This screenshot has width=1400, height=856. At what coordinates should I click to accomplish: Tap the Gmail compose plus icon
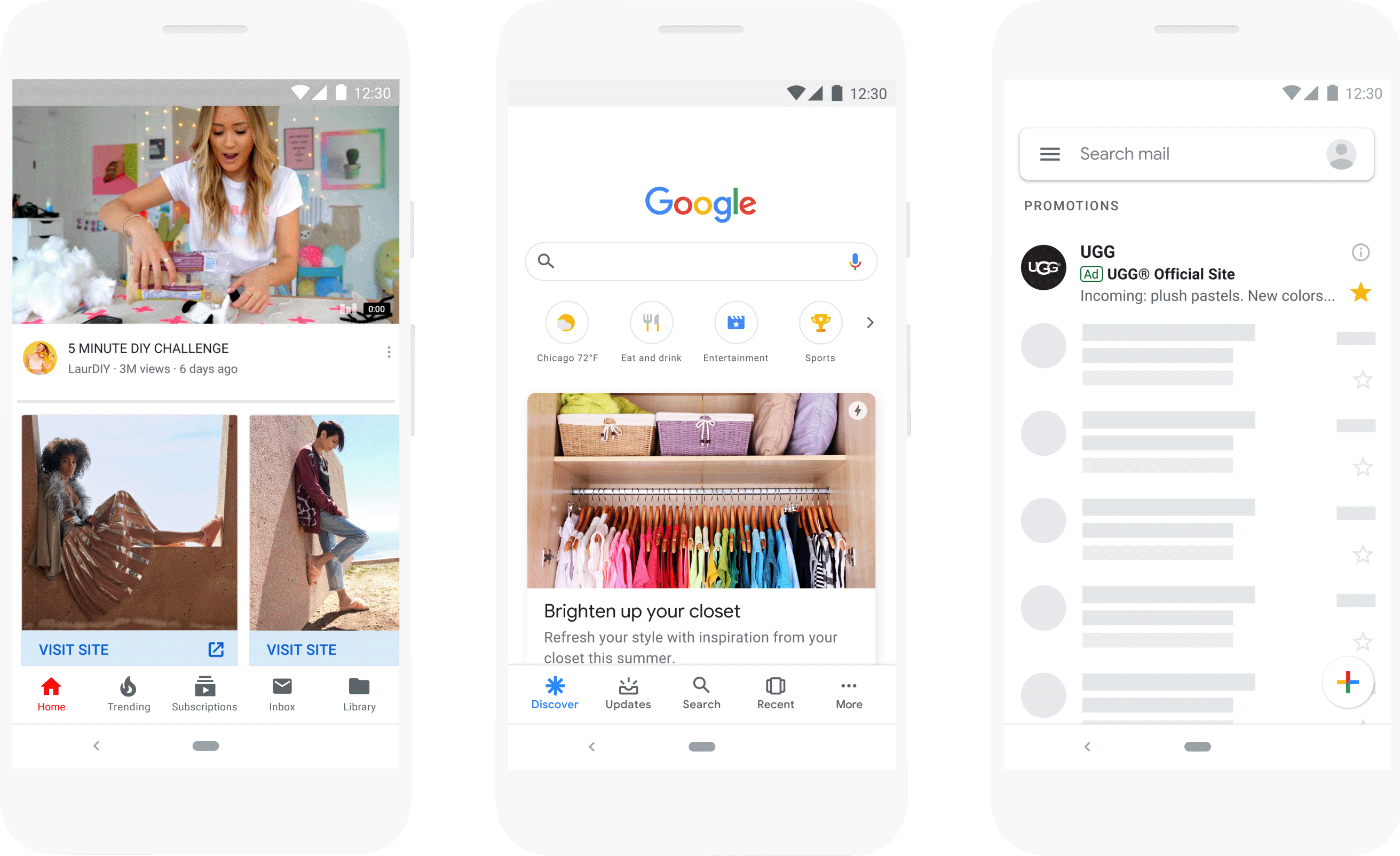pos(1348,682)
